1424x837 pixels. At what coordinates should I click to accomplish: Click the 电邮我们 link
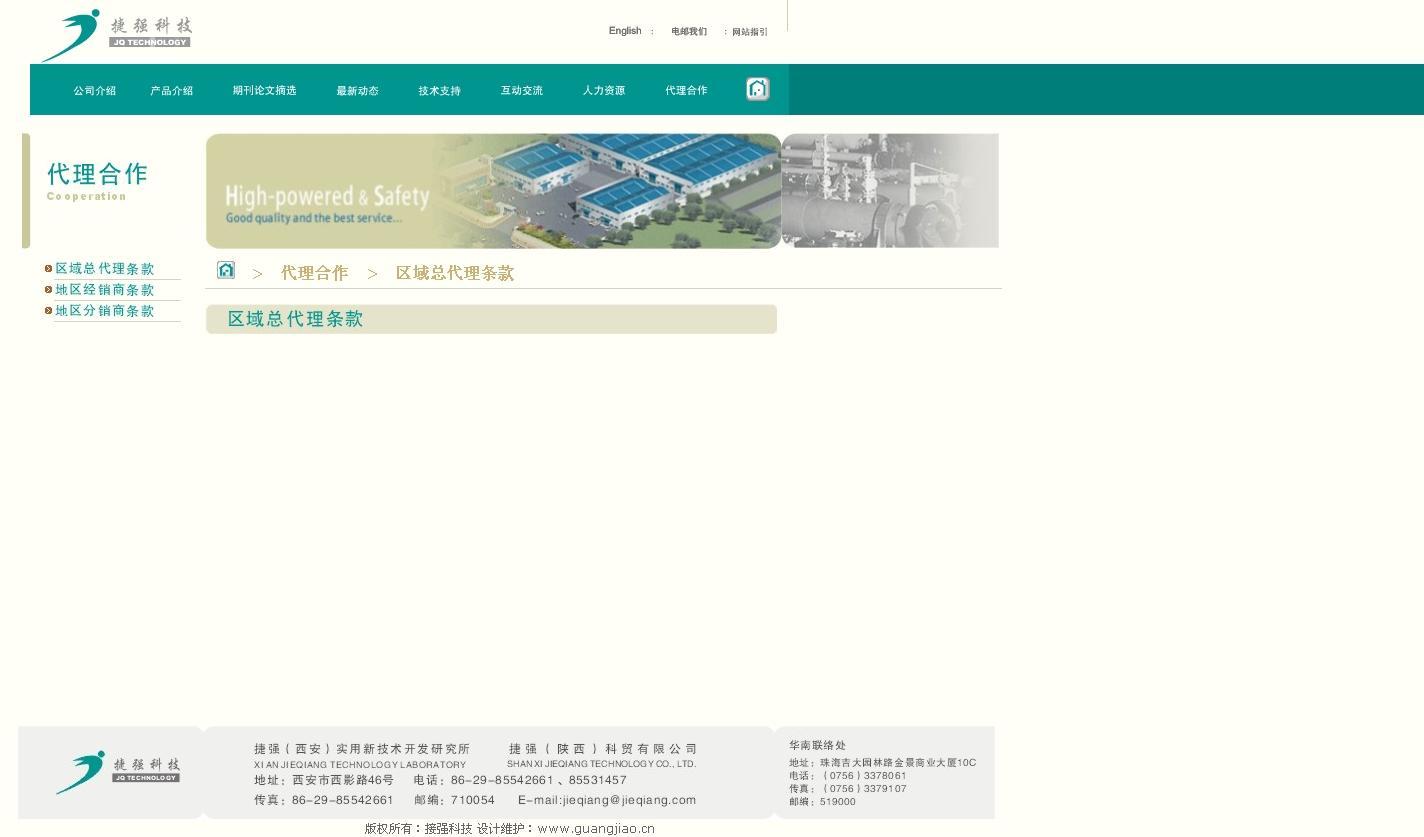coord(688,32)
